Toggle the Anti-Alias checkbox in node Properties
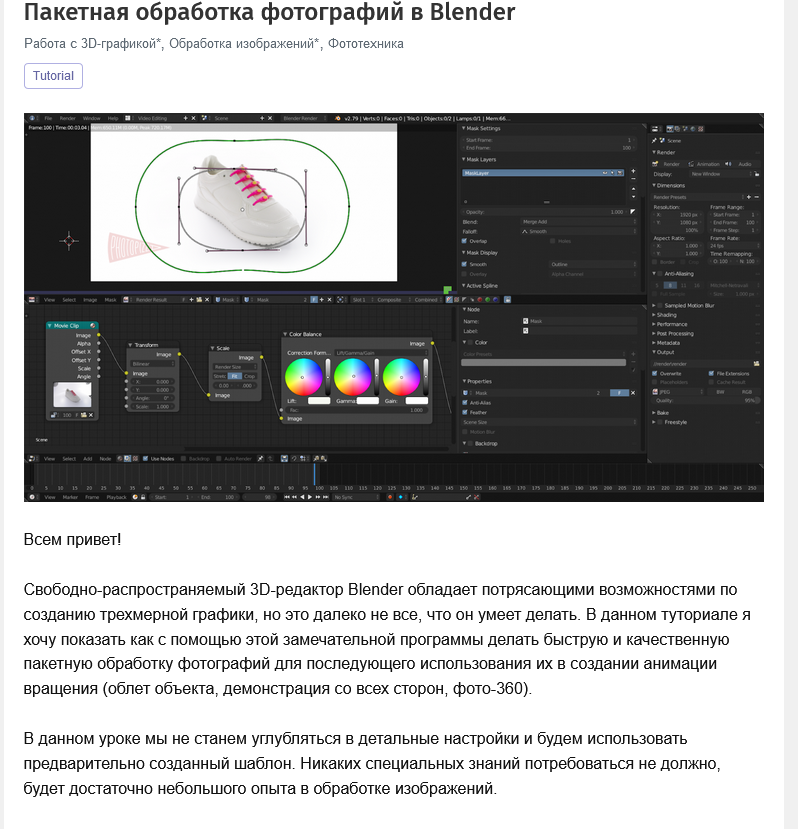Image resolution: width=798 pixels, height=829 pixels. (x=465, y=403)
